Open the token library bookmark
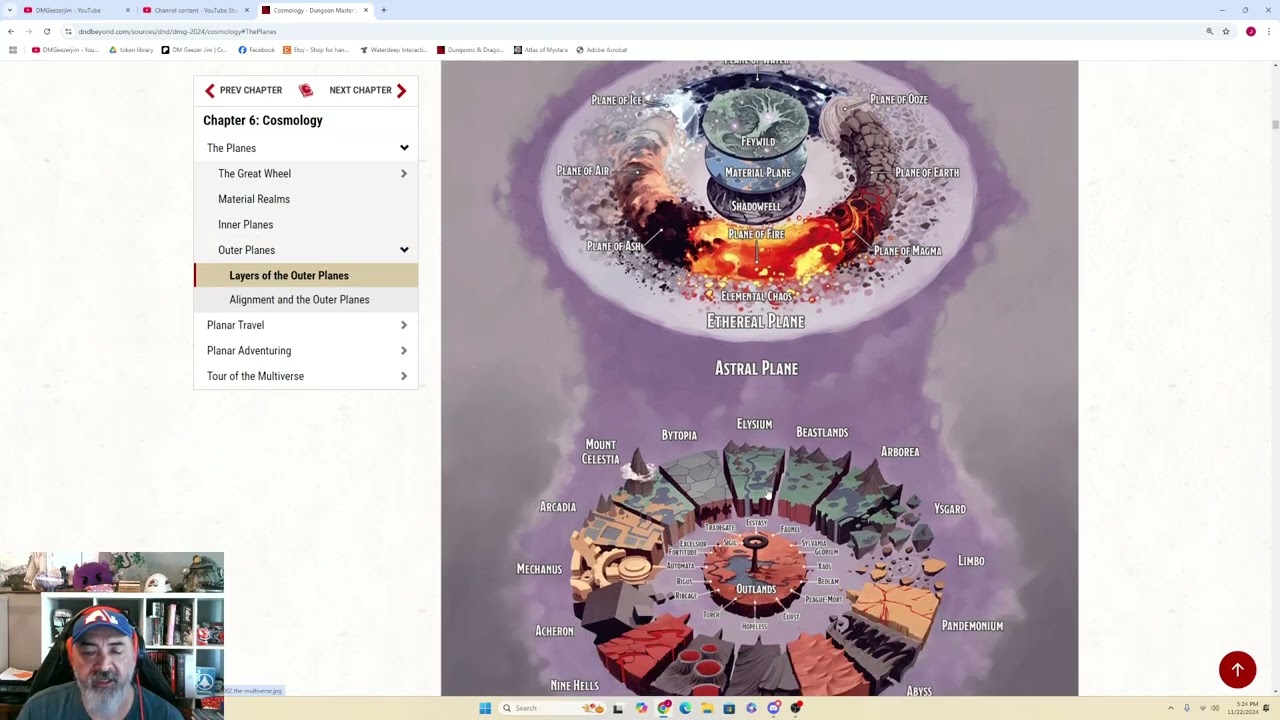 click(131, 50)
